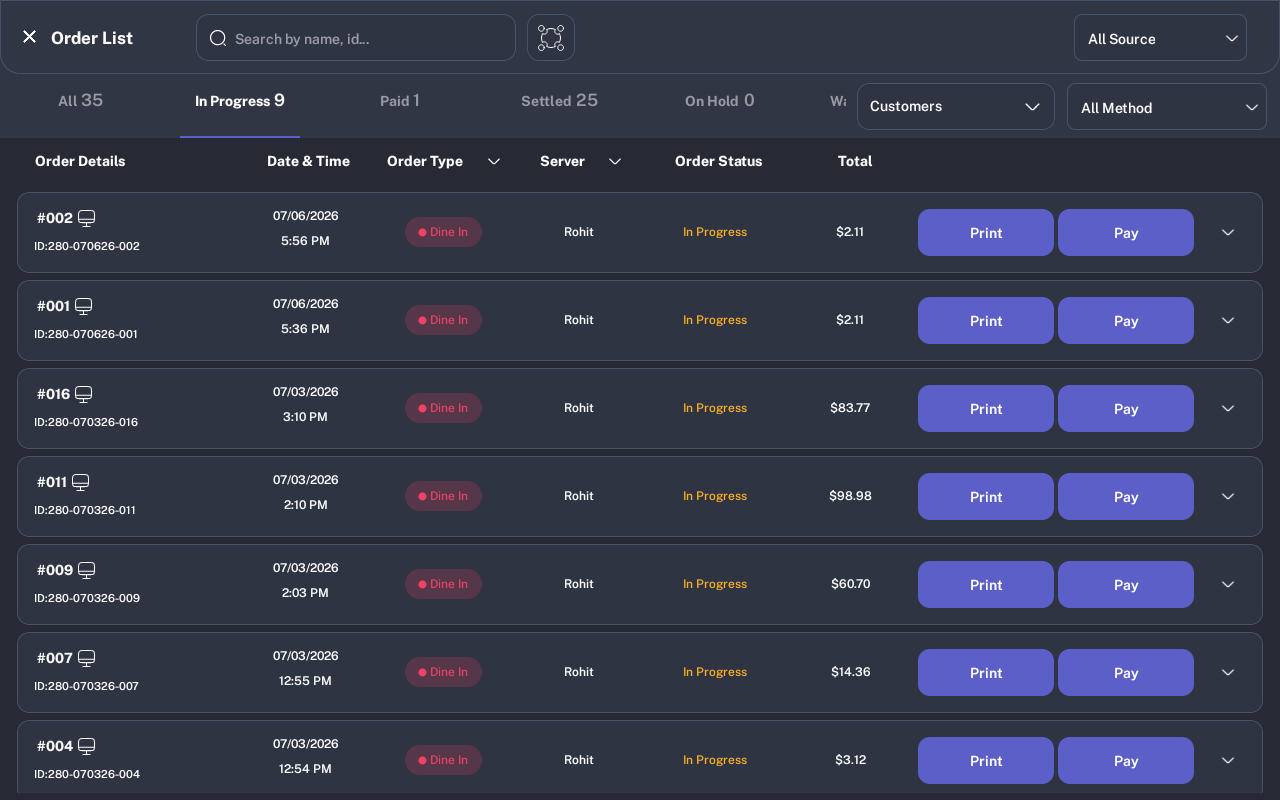Viewport: 1280px width, 800px height.
Task: Focus the Search by name, id field
Action: 356,38
